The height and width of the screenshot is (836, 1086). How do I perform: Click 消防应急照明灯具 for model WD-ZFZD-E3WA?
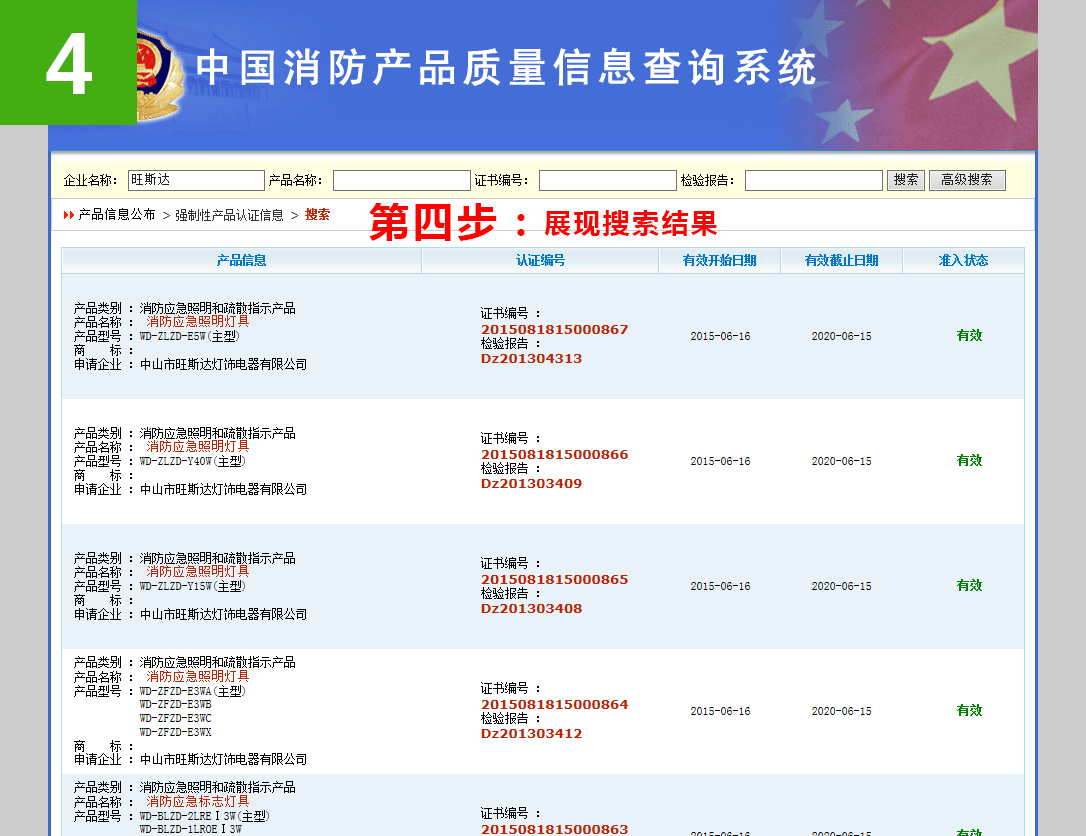pos(197,676)
